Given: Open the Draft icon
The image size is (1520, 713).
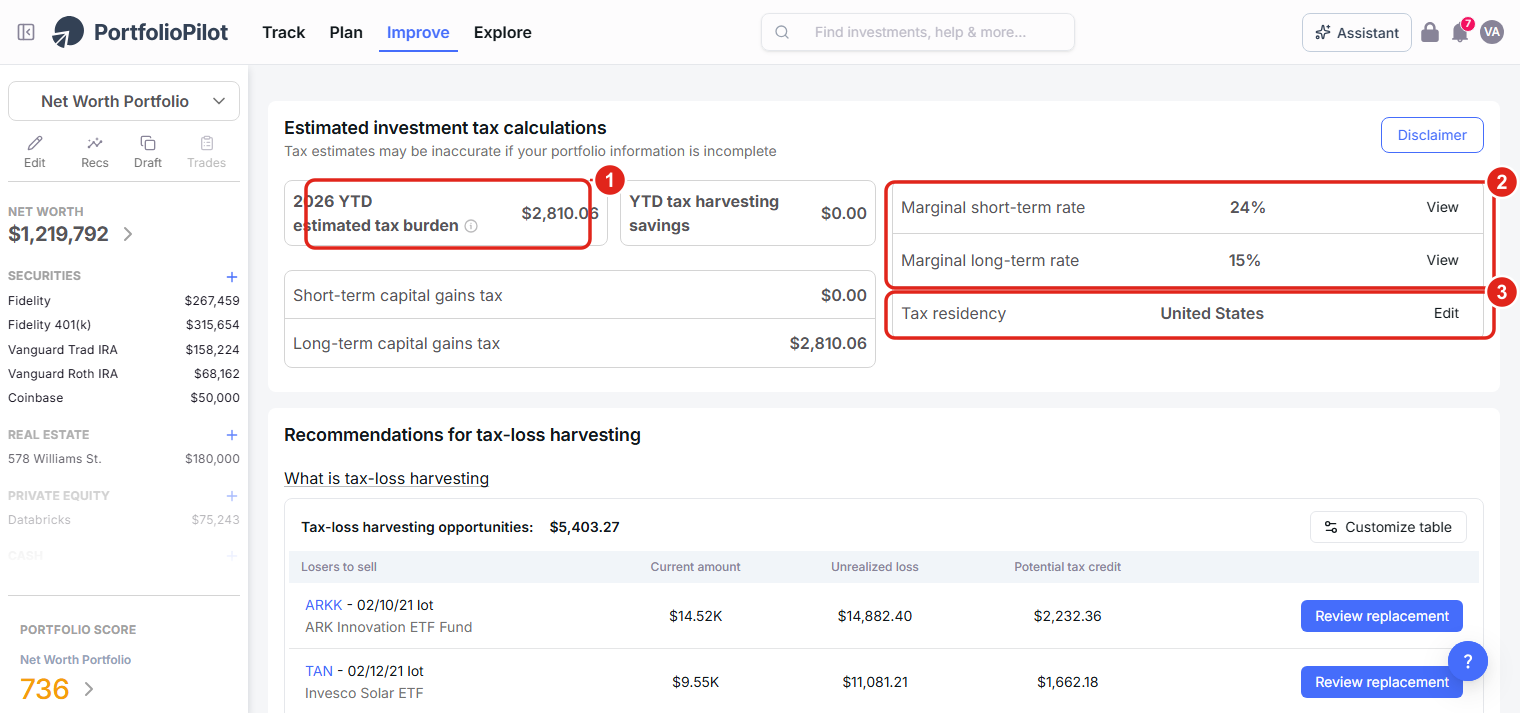Looking at the screenshot, I should (148, 143).
